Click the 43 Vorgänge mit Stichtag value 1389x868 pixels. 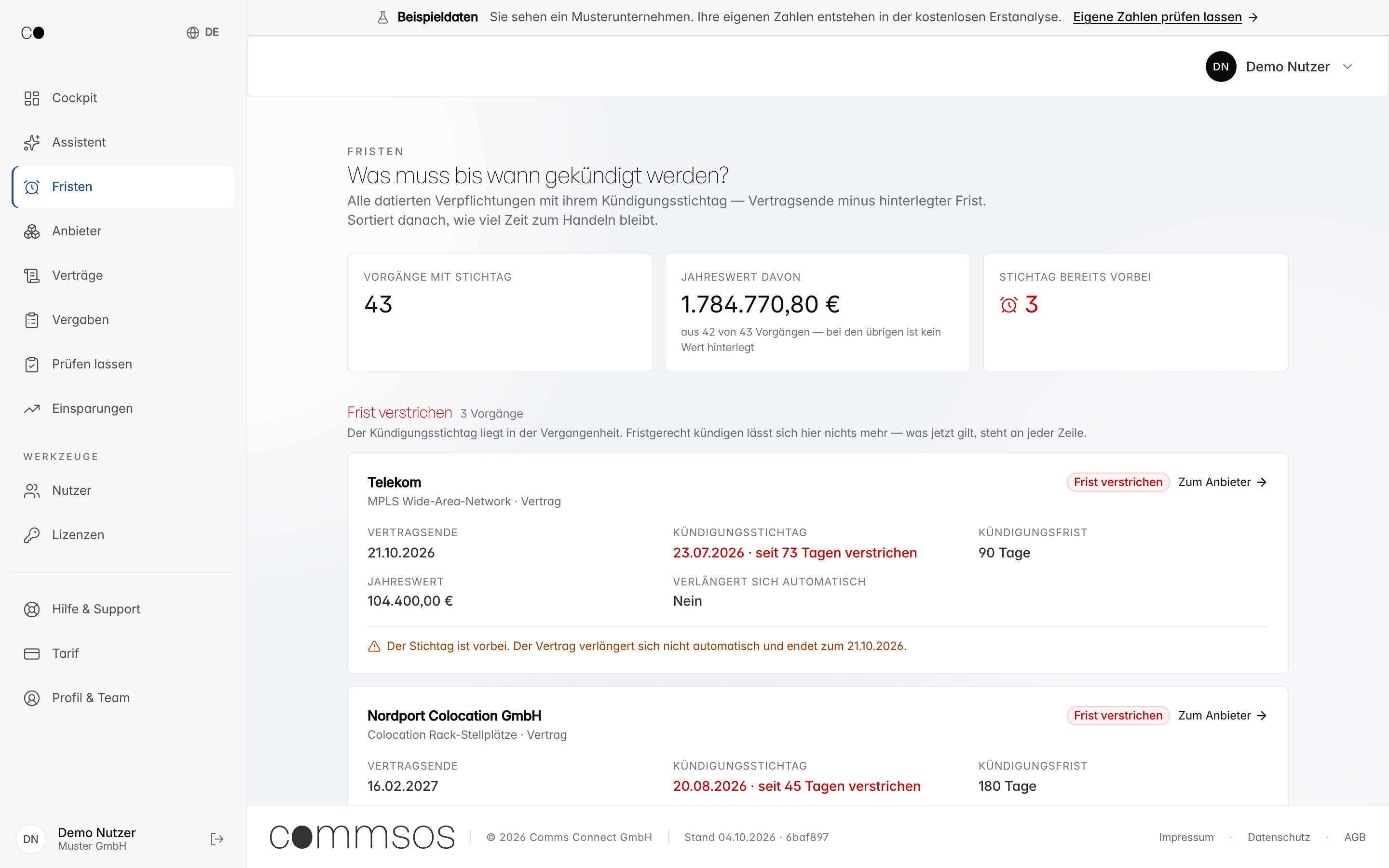click(x=378, y=305)
